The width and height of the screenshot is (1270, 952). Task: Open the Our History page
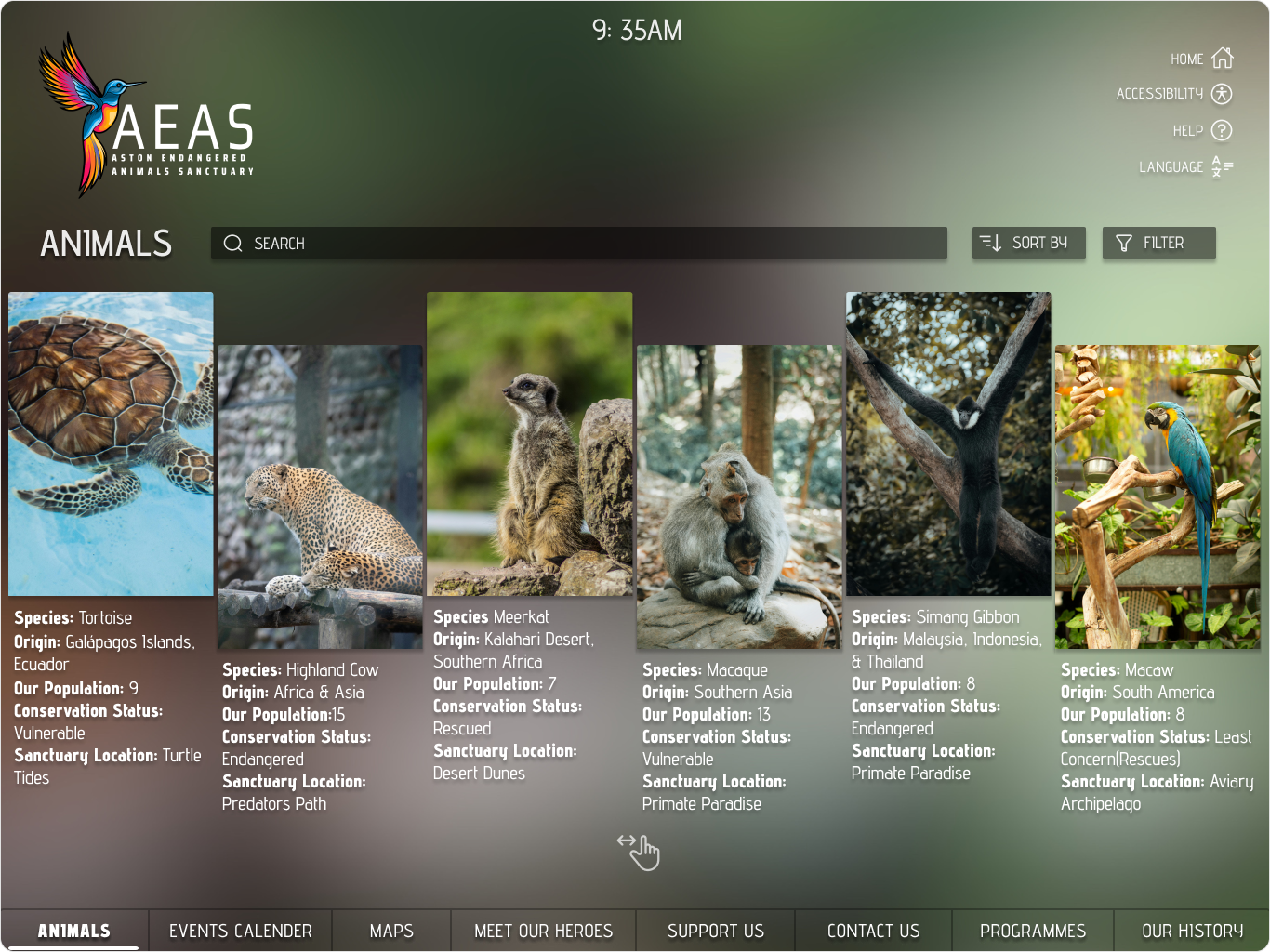click(1192, 930)
